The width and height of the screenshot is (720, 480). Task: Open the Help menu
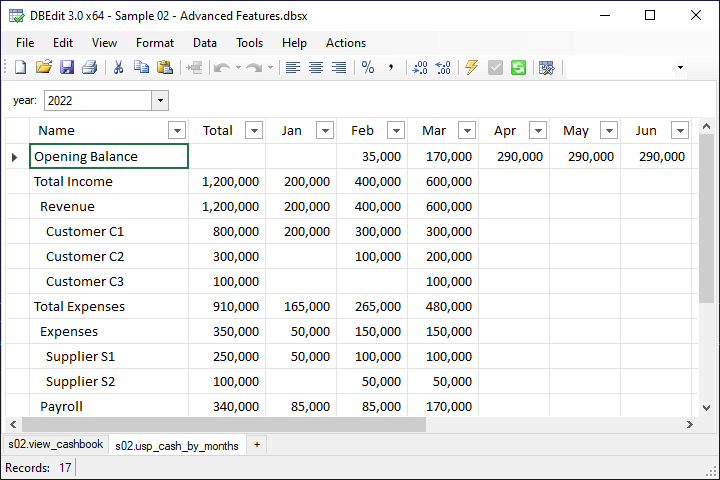[x=294, y=43]
